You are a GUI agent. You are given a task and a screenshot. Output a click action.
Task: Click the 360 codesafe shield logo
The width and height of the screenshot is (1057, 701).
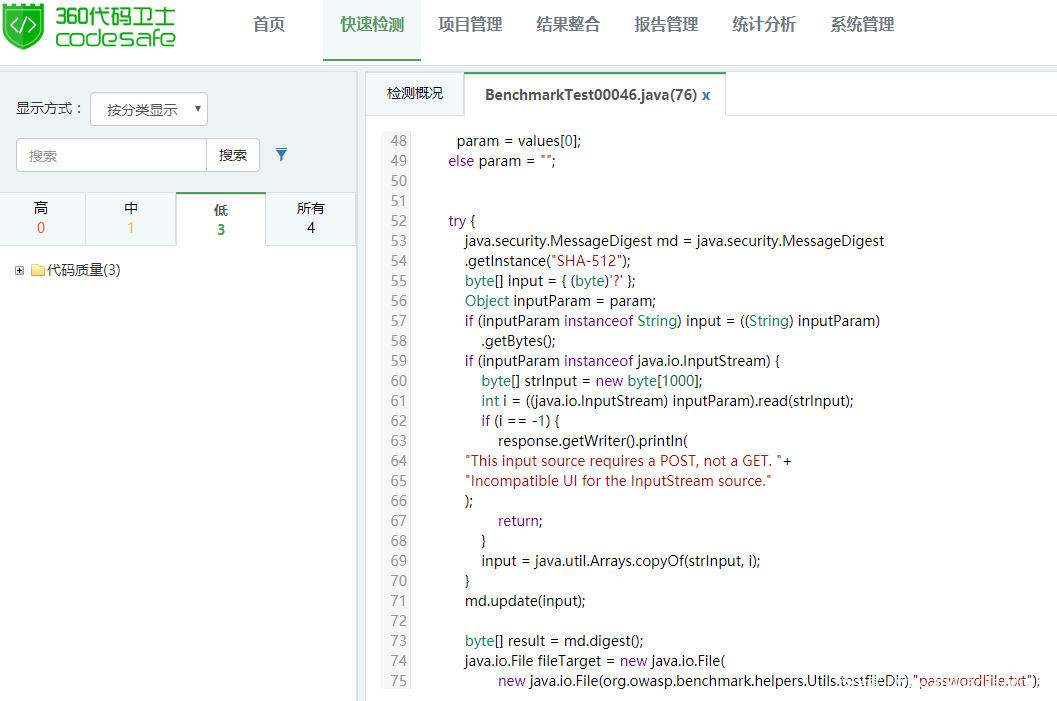pyautogui.click(x=24, y=27)
